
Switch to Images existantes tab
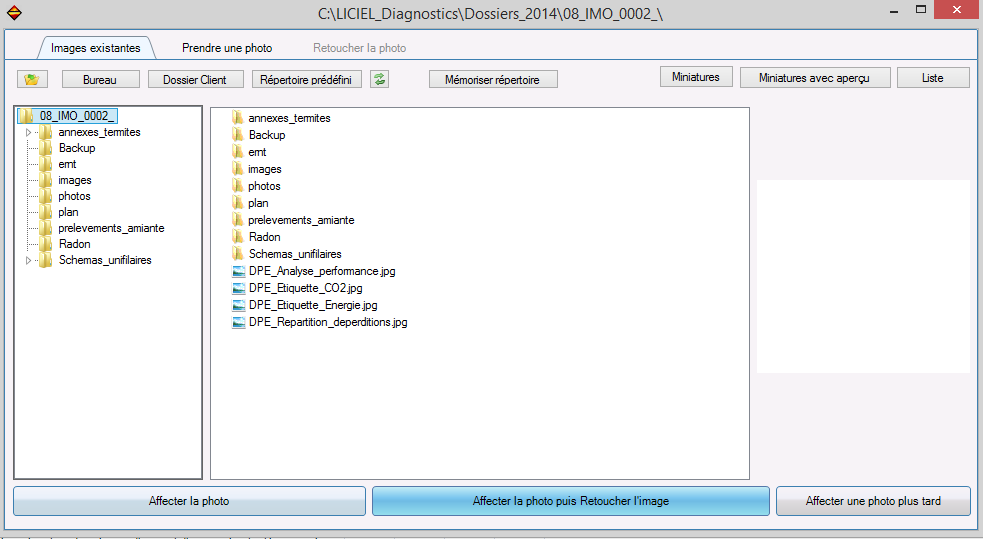(95, 48)
